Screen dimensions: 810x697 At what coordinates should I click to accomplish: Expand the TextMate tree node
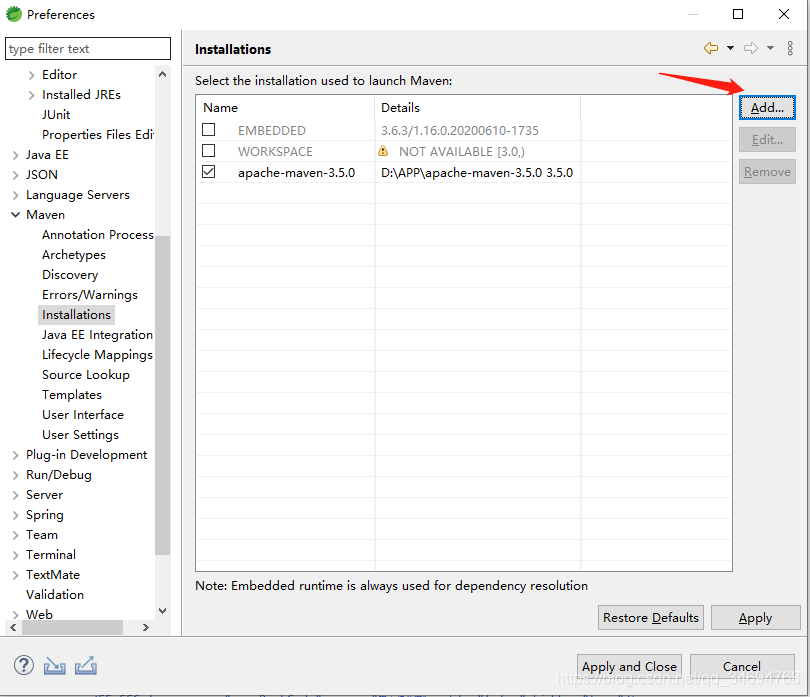click(15, 575)
